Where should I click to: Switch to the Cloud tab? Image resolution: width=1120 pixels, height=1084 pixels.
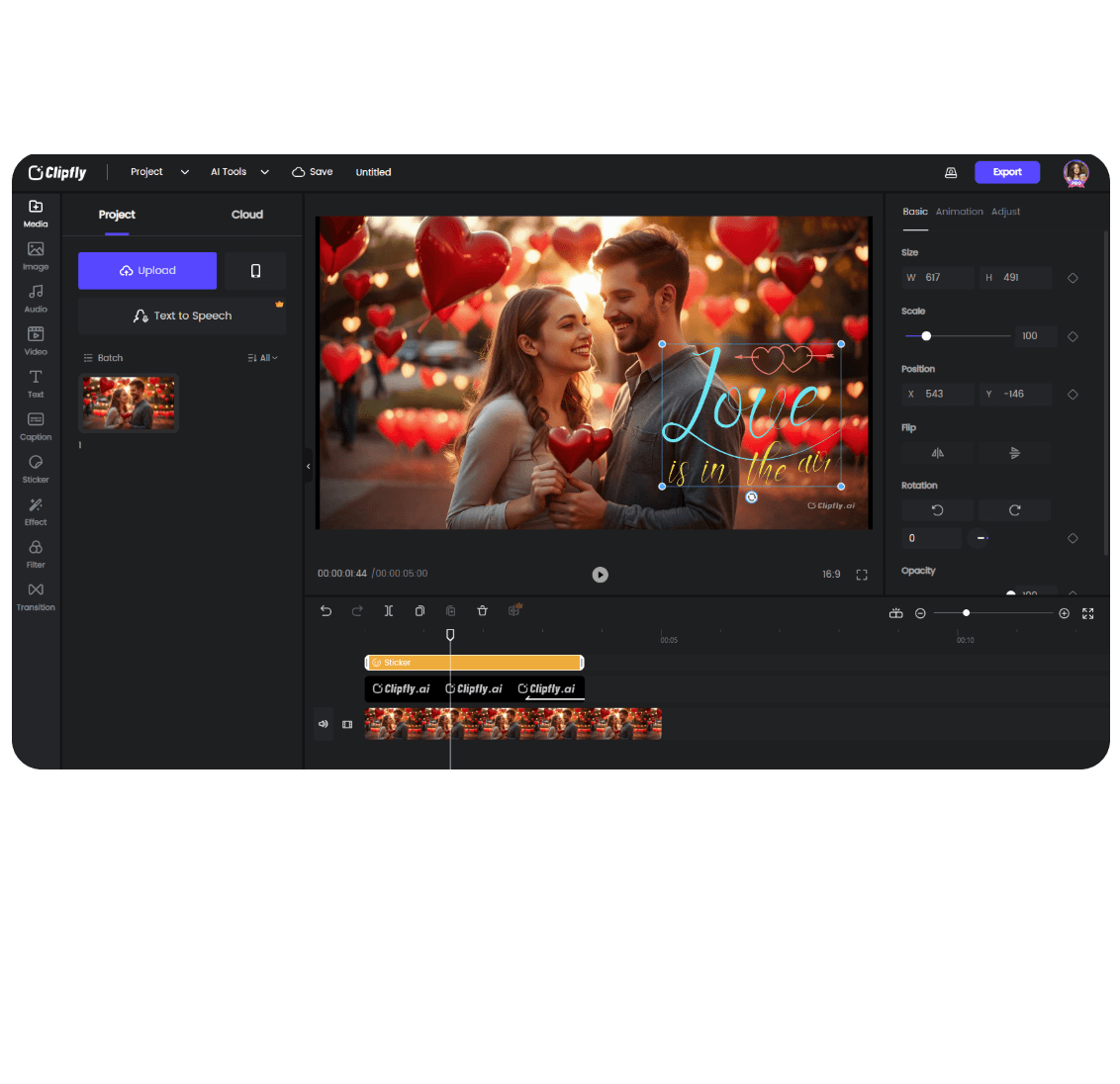(x=246, y=215)
